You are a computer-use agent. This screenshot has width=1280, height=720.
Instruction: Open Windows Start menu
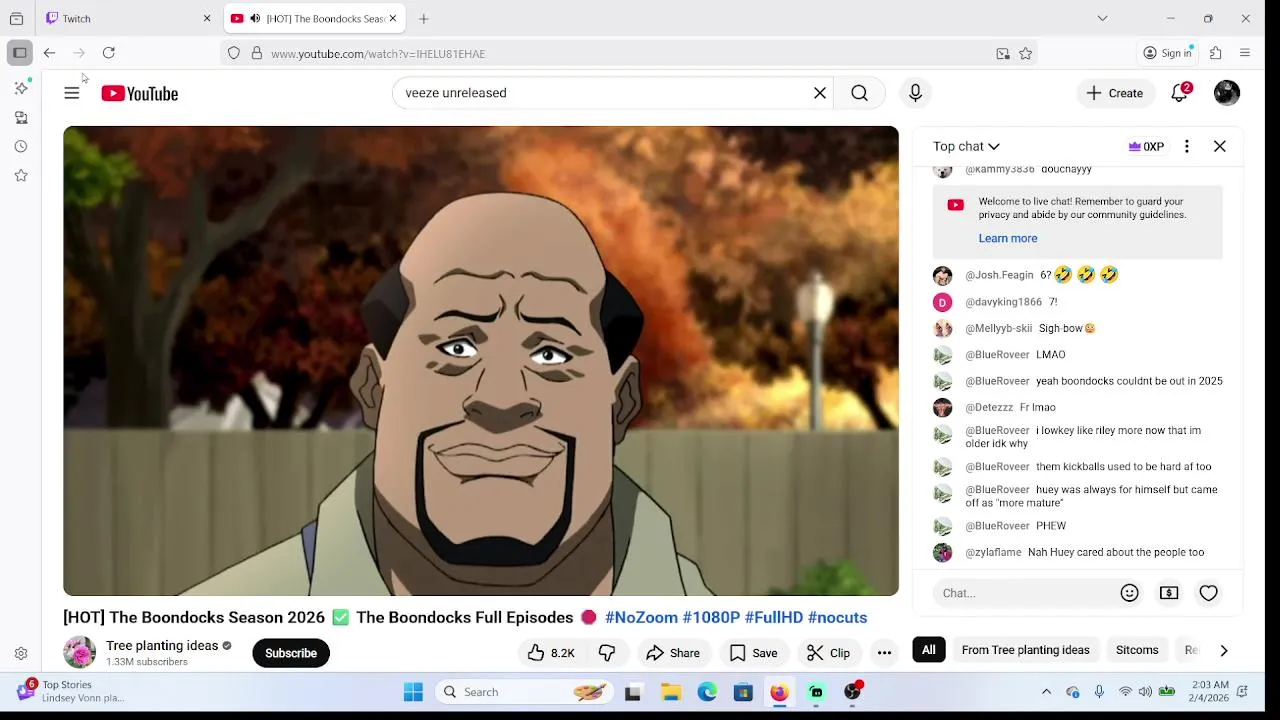point(413,692)
